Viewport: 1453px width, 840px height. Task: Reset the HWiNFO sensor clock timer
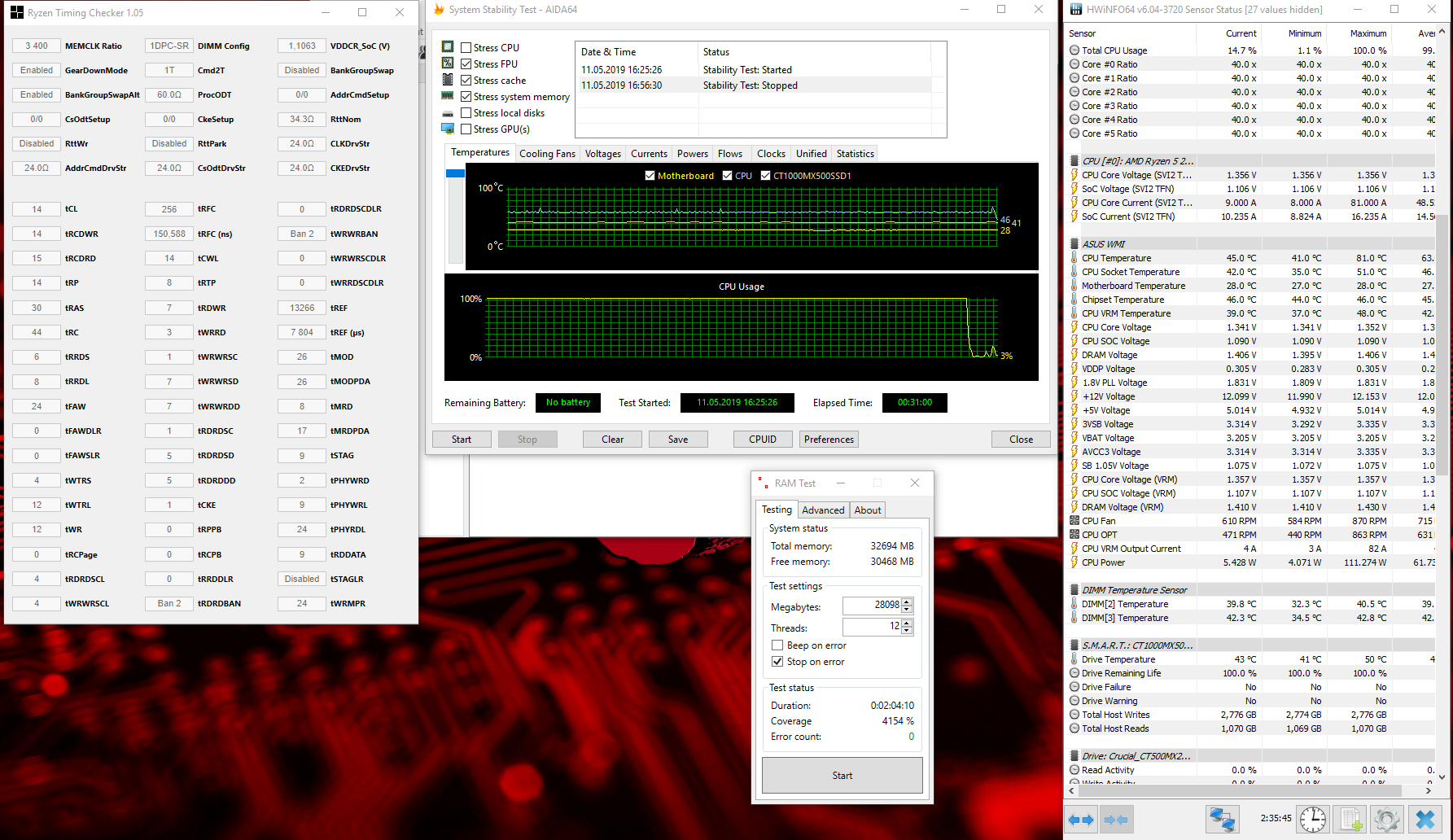pos(1313,820)
